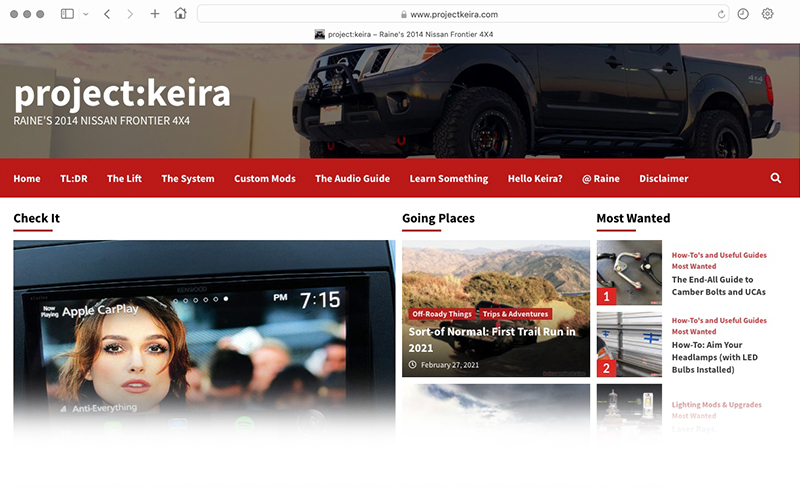Open the Home menu item
The height and width of the screenshot is (489, 800).
[x=27, y=179]
